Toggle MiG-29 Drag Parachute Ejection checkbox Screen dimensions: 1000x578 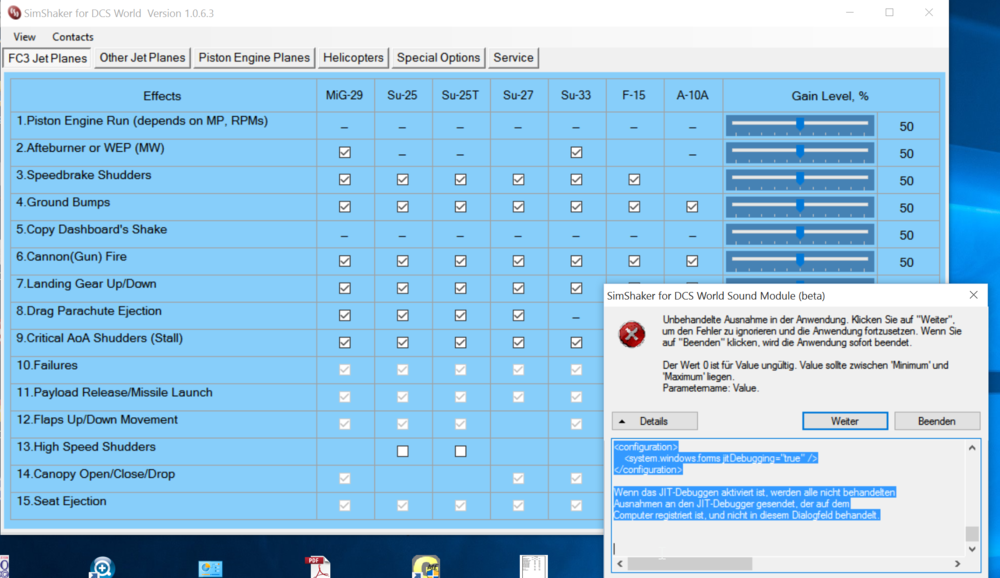point(344,315)
